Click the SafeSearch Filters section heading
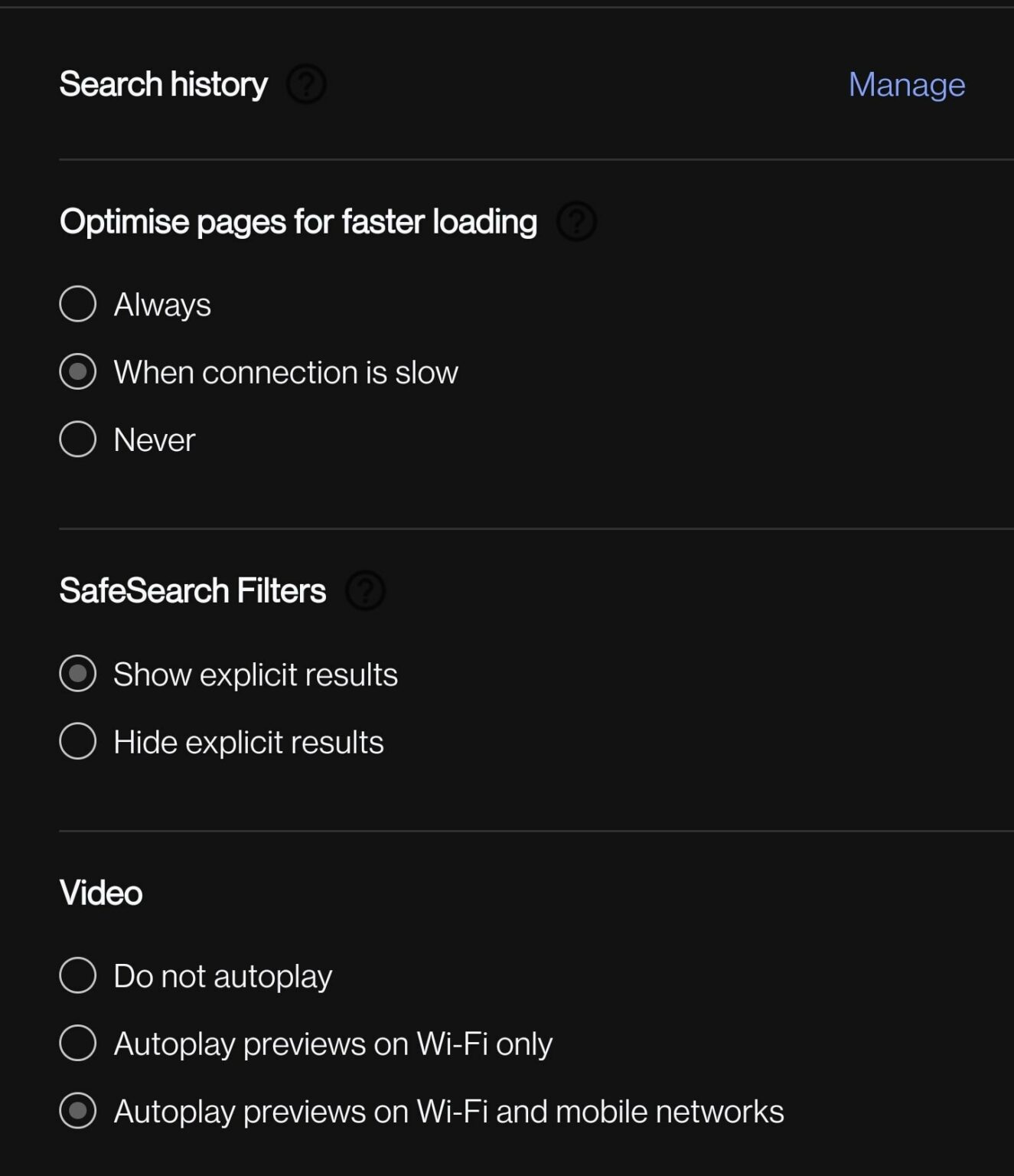This screenshot has width=1014, height=1176. pyautogui.click(x=193, y=590)
